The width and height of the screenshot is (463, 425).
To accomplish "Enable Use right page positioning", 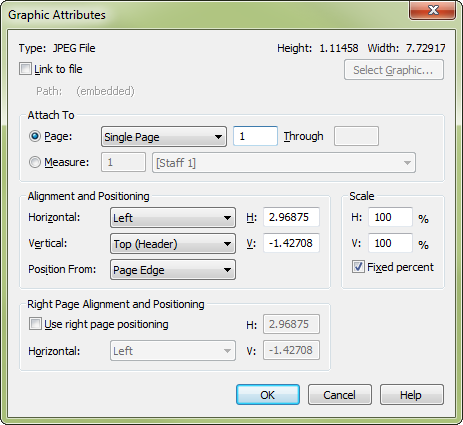I will click(35, 324).
